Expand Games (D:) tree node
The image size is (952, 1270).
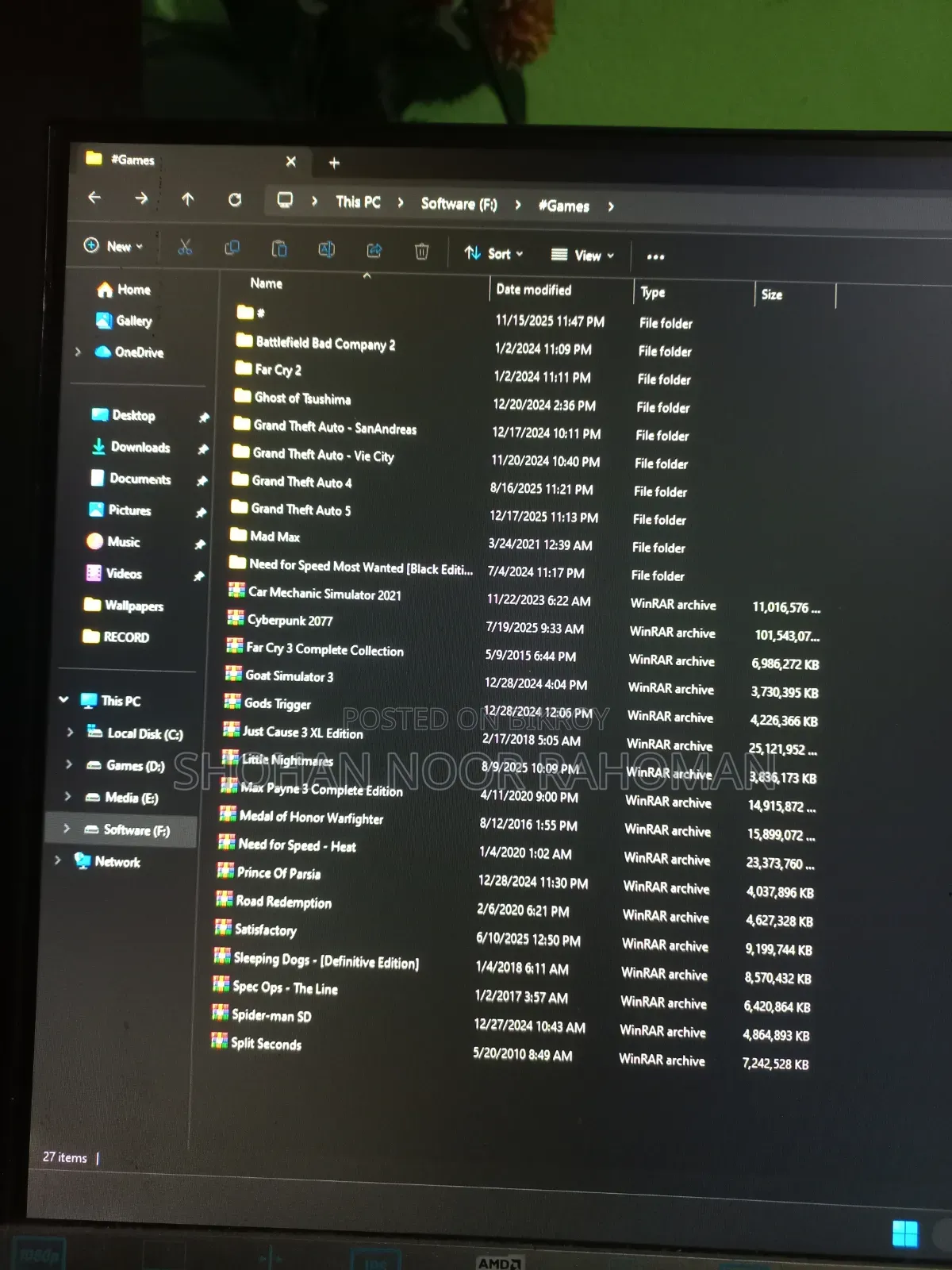tap(69, 764)
